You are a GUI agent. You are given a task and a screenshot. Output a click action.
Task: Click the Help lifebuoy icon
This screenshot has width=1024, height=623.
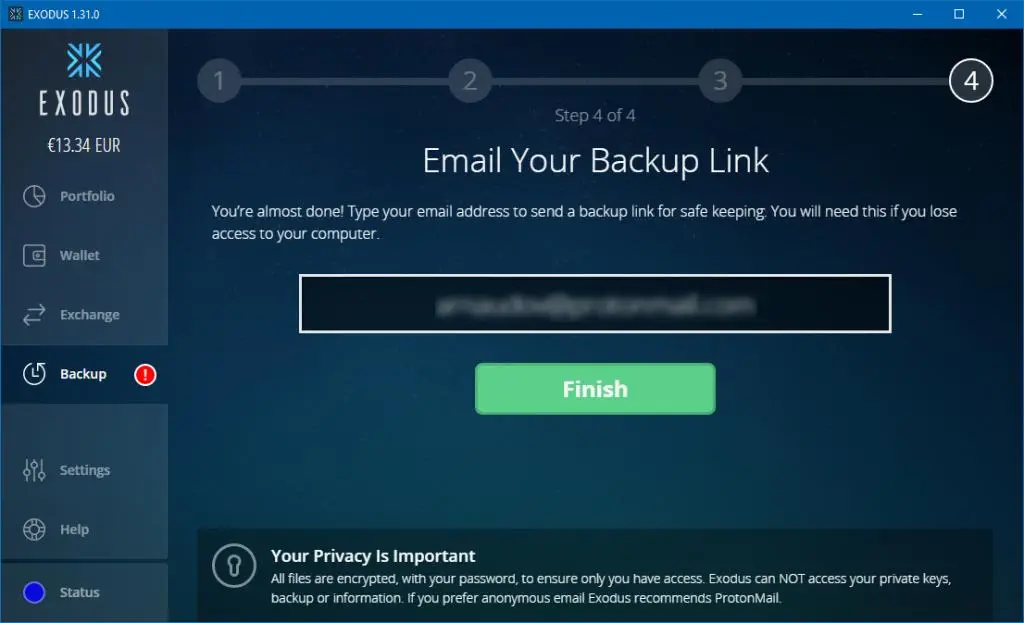34,529
